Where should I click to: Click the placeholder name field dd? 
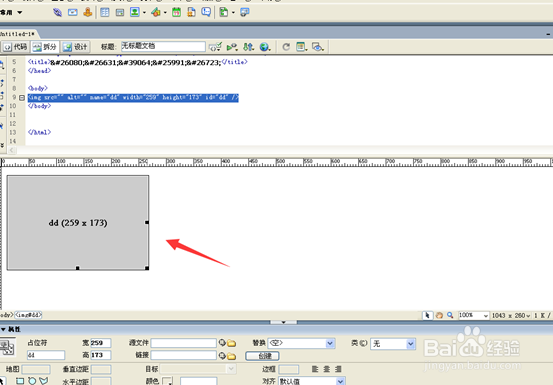46,355
